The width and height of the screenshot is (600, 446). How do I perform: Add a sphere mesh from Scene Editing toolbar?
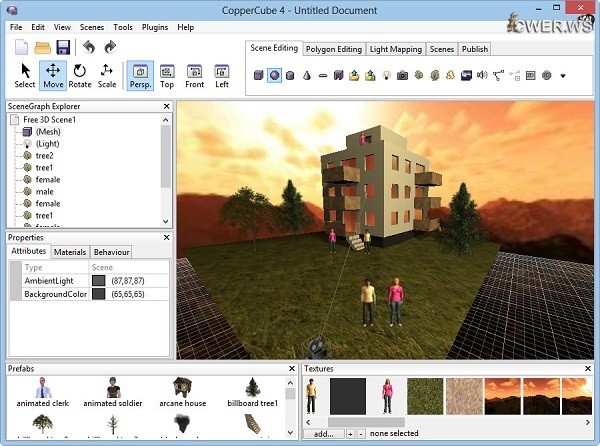click(x=274, y=75)
